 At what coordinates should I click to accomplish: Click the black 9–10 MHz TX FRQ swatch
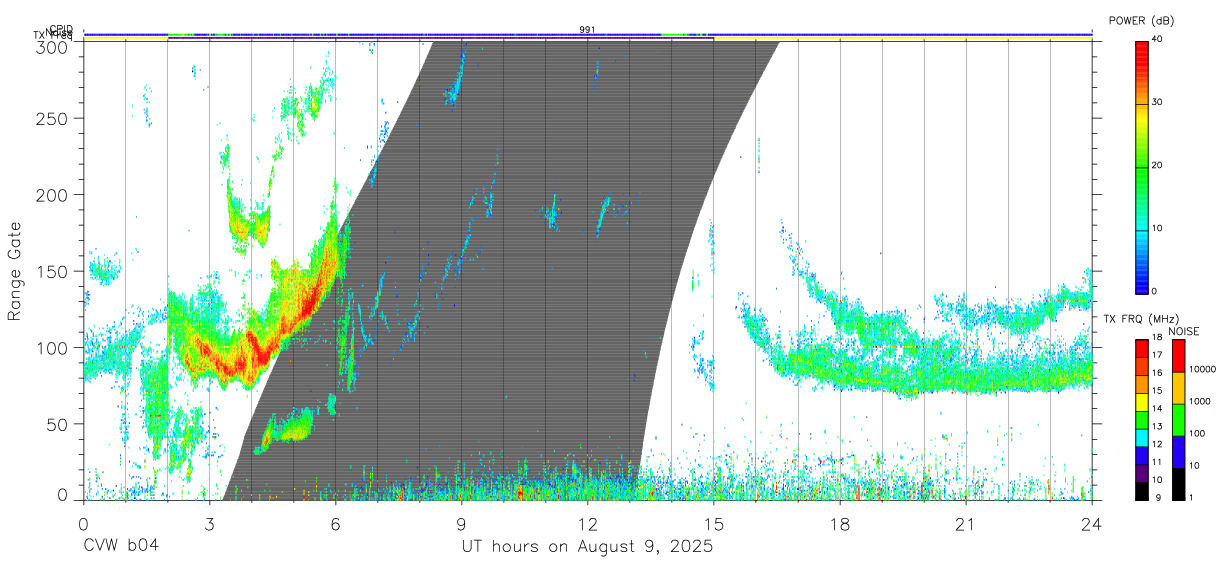tap(1141, 490)
